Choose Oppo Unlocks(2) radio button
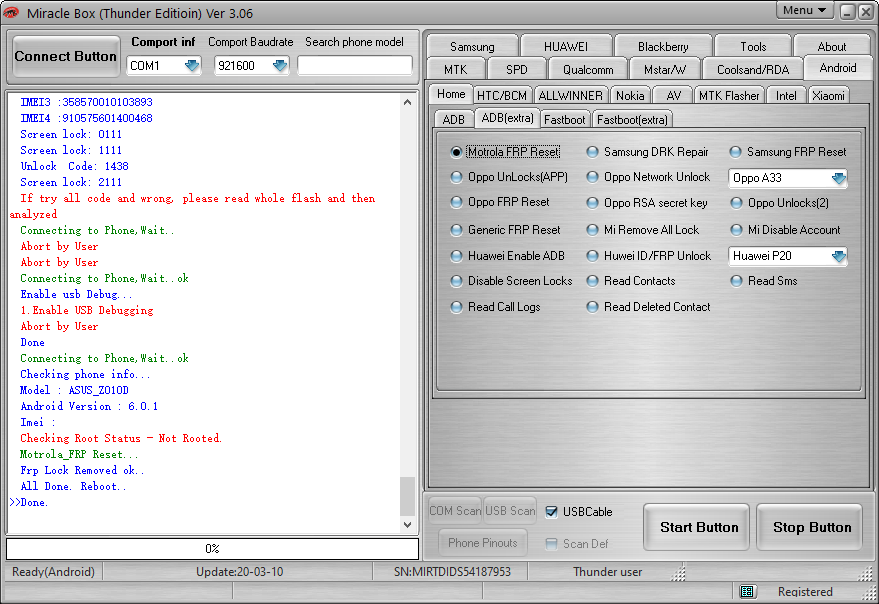This screenshot has width=879, height=604. click(780, 203)
